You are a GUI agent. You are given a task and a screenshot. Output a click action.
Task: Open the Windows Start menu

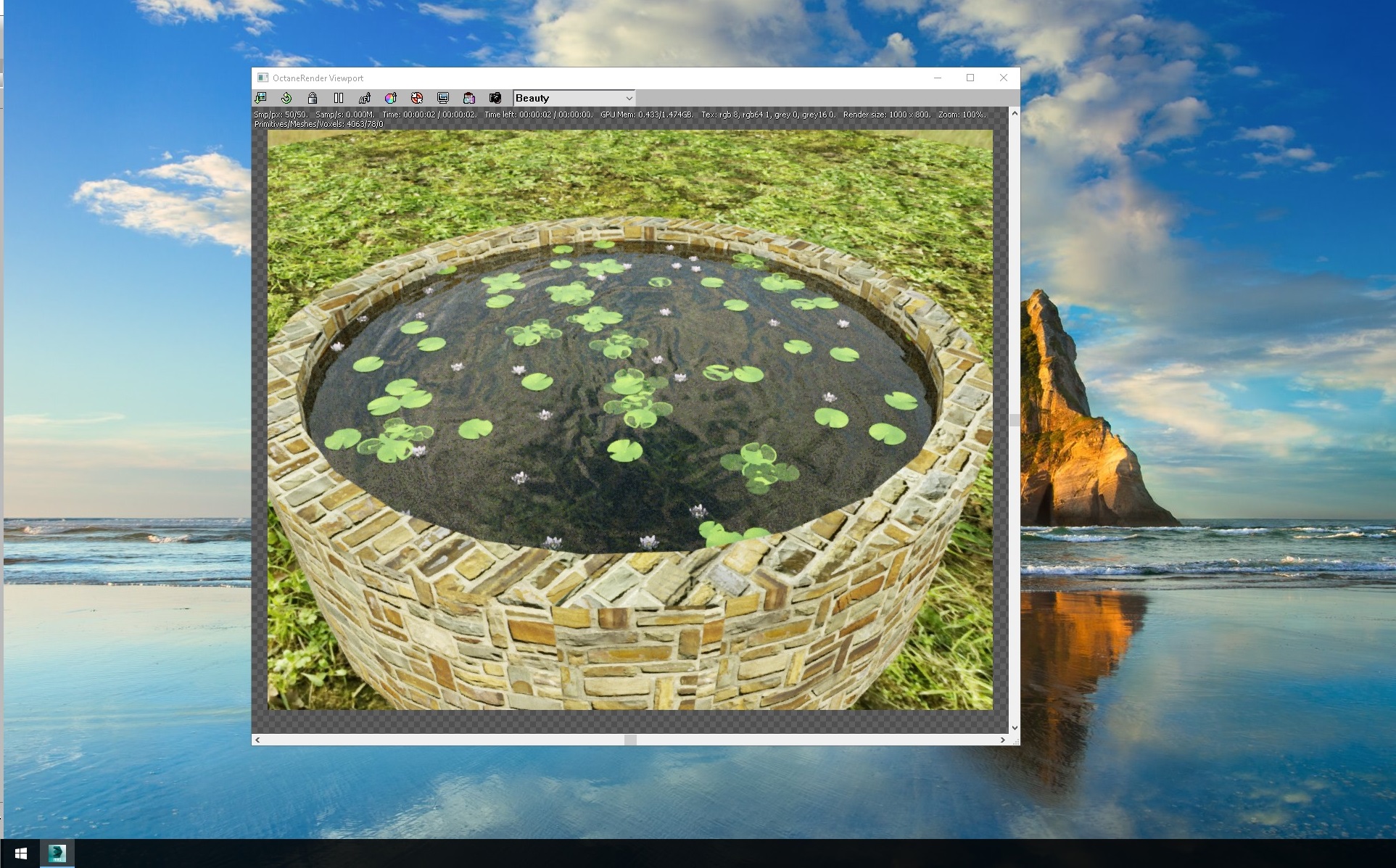[20, 853]
